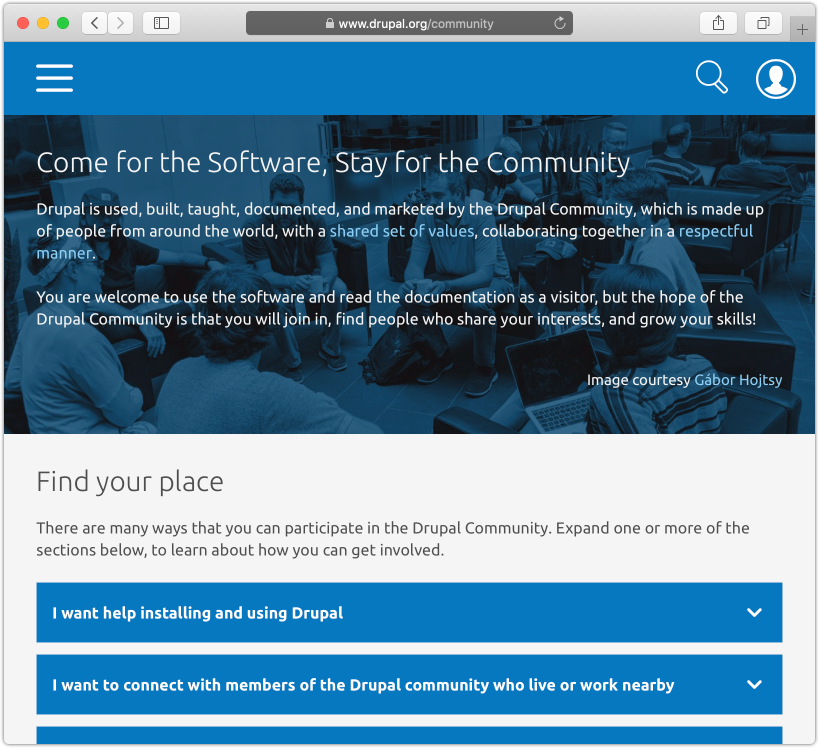Click 'Find your place' heading
819x748 pixels.
[x=130, y=482]
